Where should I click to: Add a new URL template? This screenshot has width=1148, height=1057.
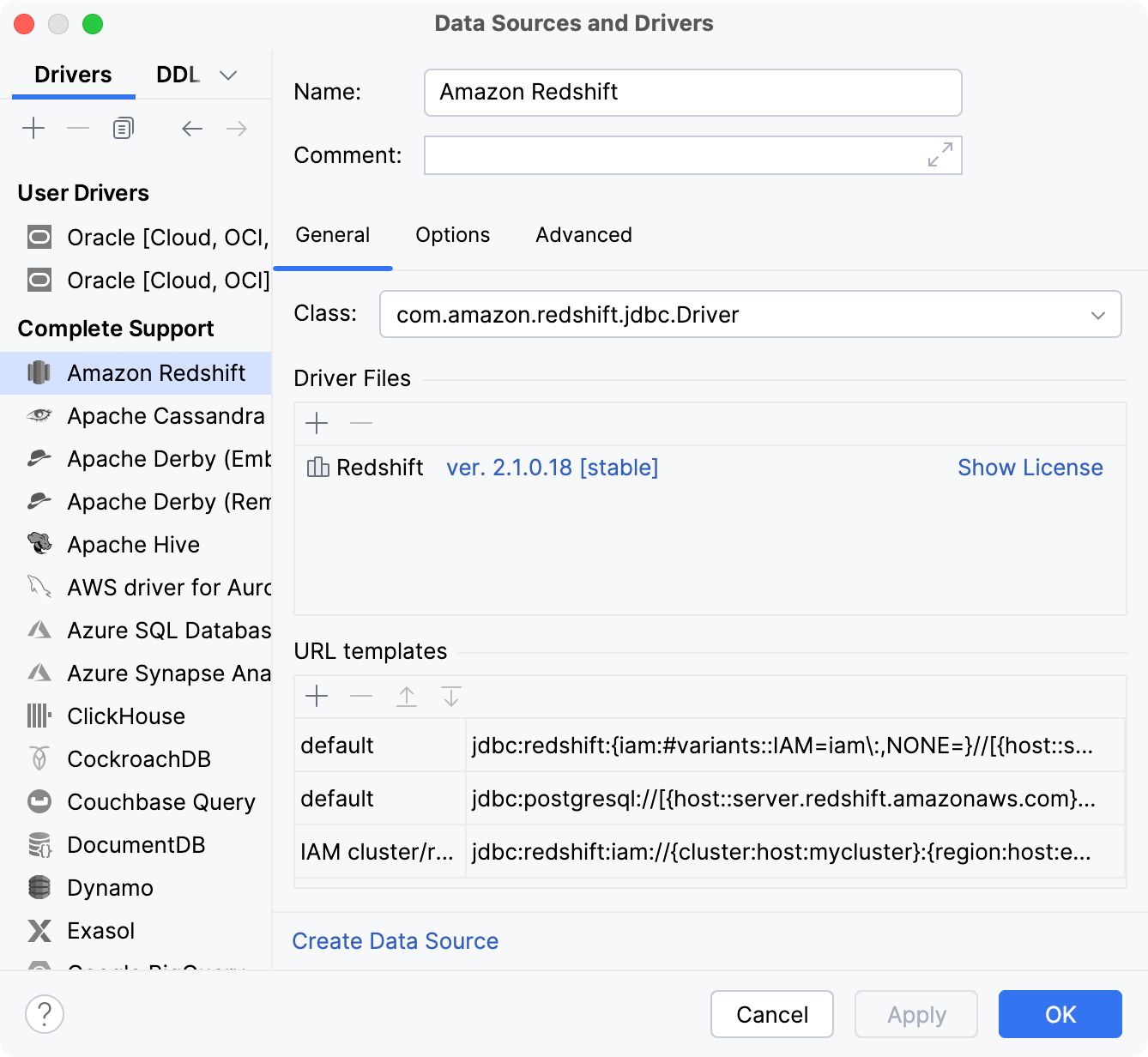[x=317, y=696]
